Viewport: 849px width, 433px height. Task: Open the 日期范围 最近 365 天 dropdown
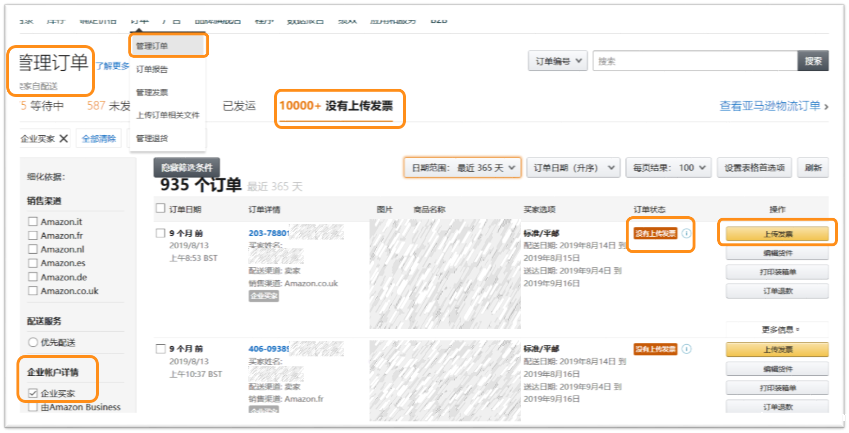point(462,167)
